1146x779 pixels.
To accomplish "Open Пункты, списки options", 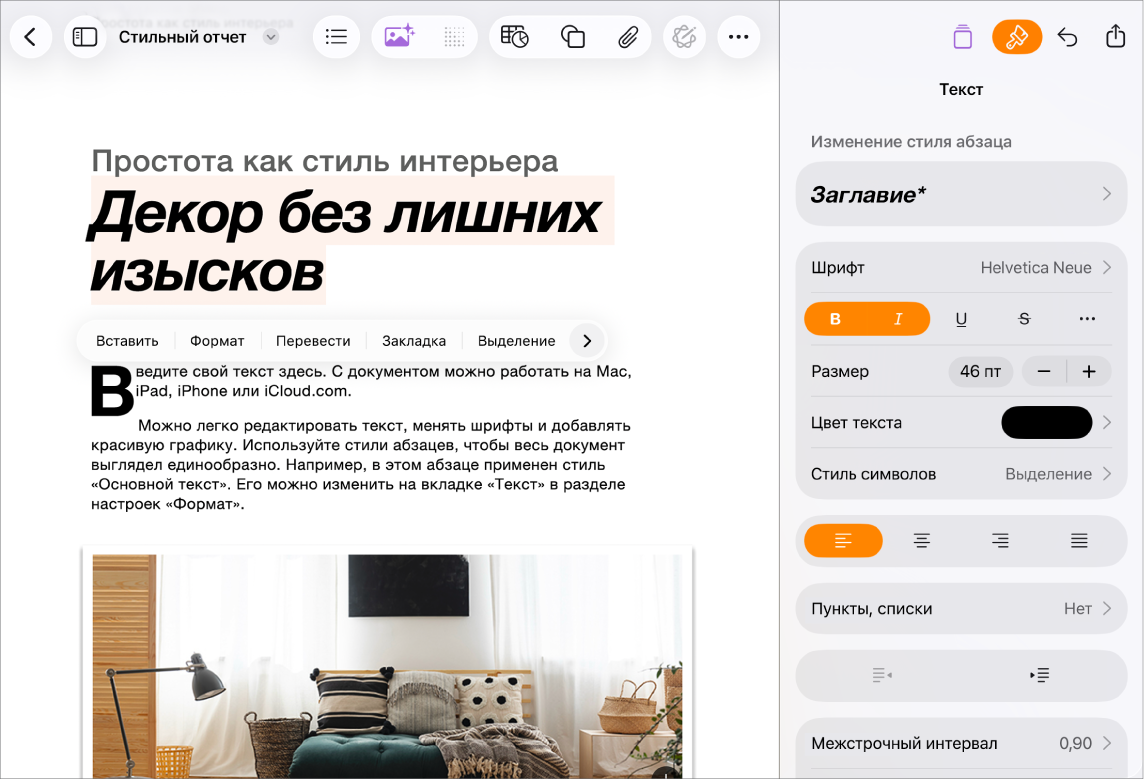I will (961, 609).
